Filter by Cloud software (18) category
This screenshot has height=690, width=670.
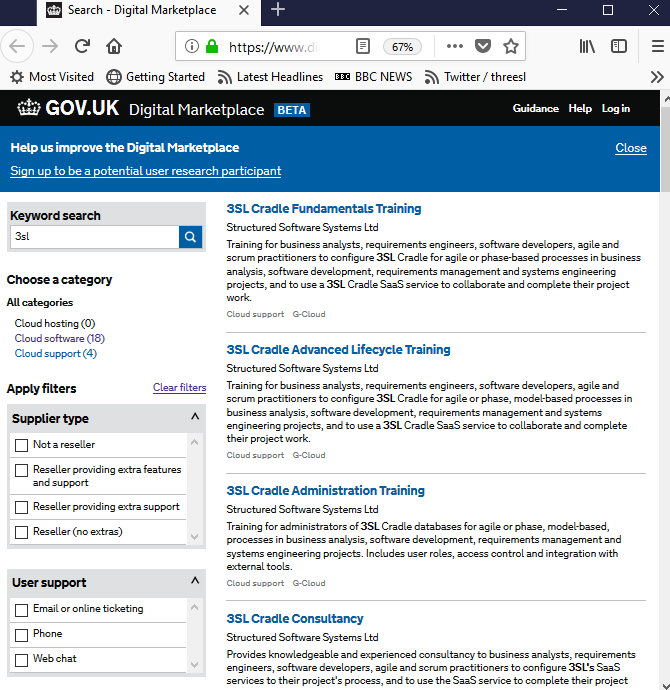click(x=60, y=338)
